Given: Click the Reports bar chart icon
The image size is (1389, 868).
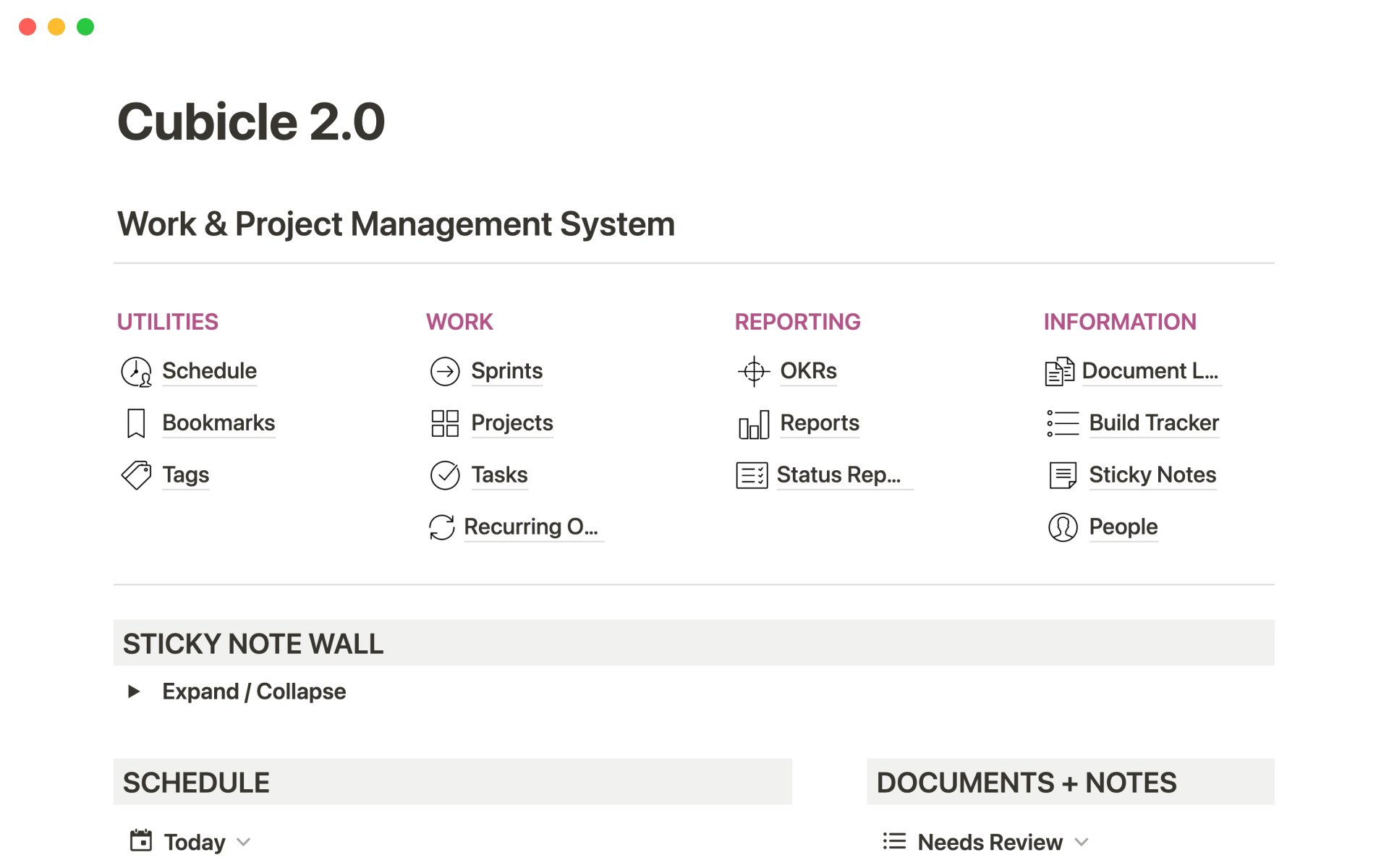Looking at the screenshot, I should pyautogui.click(x=754, y=425).
